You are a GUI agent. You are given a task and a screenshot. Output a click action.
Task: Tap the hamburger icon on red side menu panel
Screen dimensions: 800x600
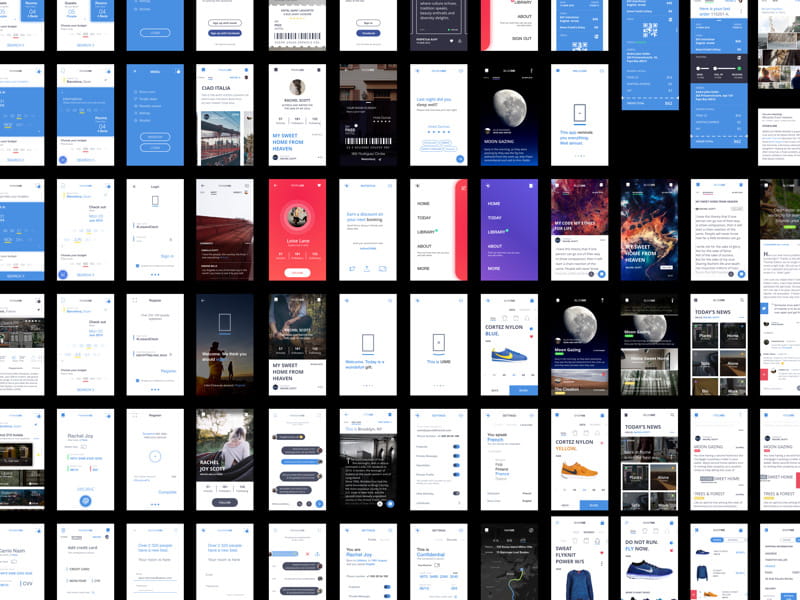(x=461, y=186)
